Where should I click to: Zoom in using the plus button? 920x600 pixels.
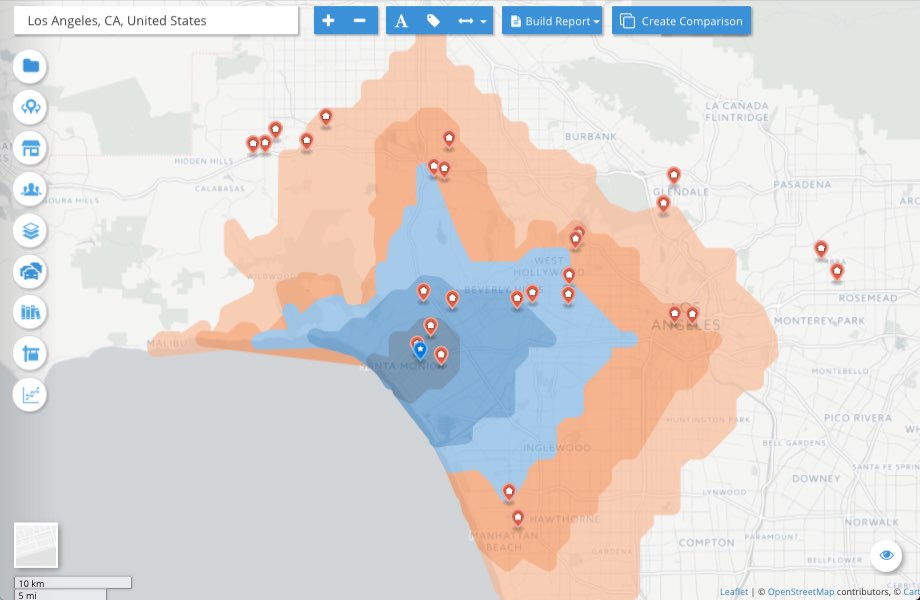click(x=327, y=20)
